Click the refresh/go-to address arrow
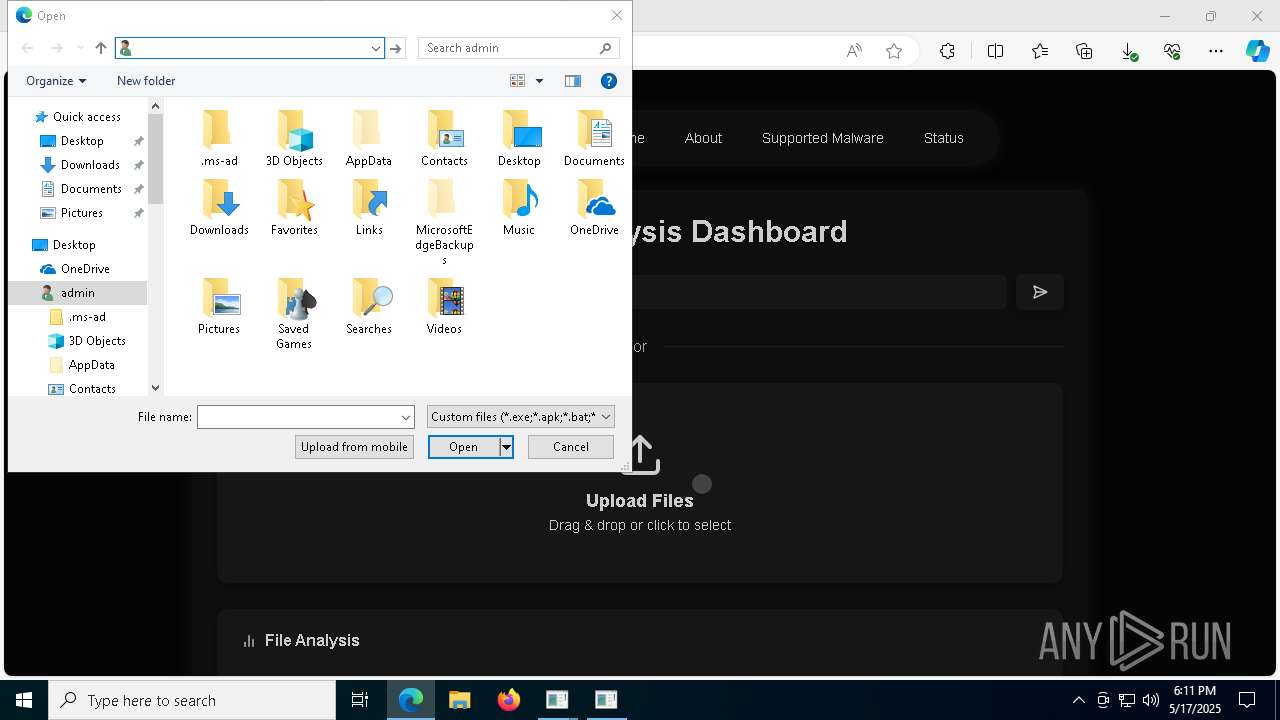The image size is (1280, 720). pyautogui.click(x=397, y=48)
